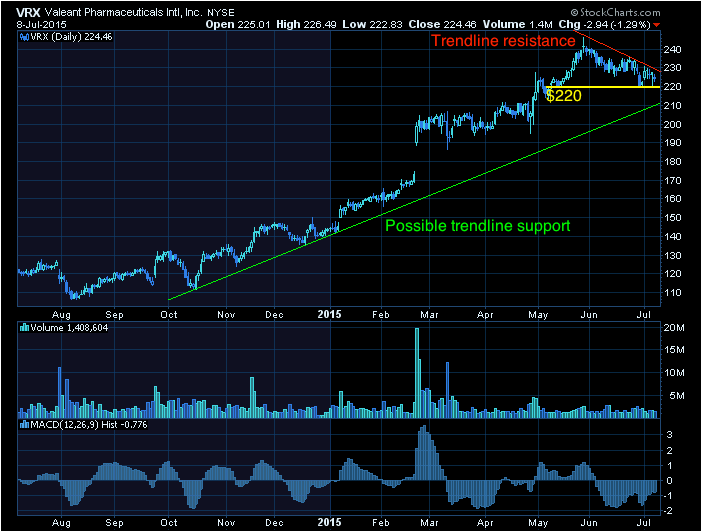Click the 200 price axis label
The width and height of the screenshot is (702, 532).
pyautogui.click(x=672, y=124)
